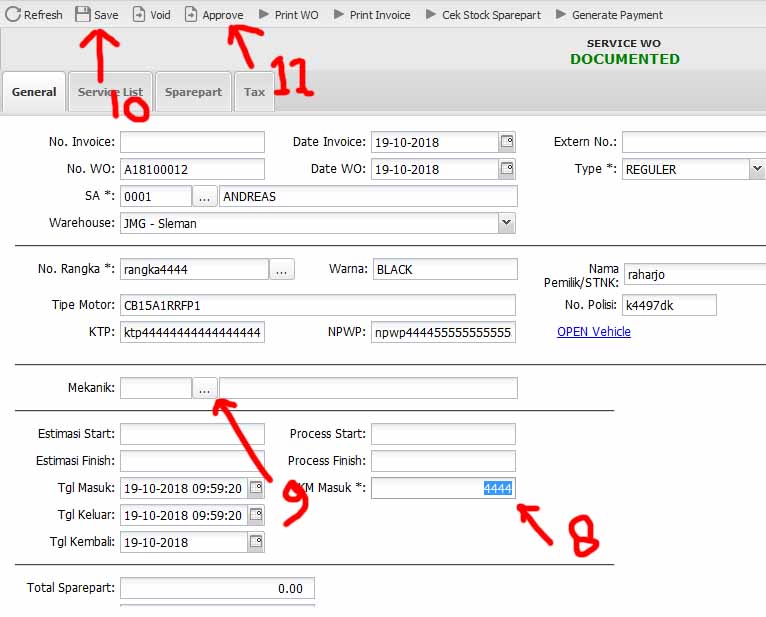
Task: Open Tgl Kembali calendar picker
Action: point(256,542)
